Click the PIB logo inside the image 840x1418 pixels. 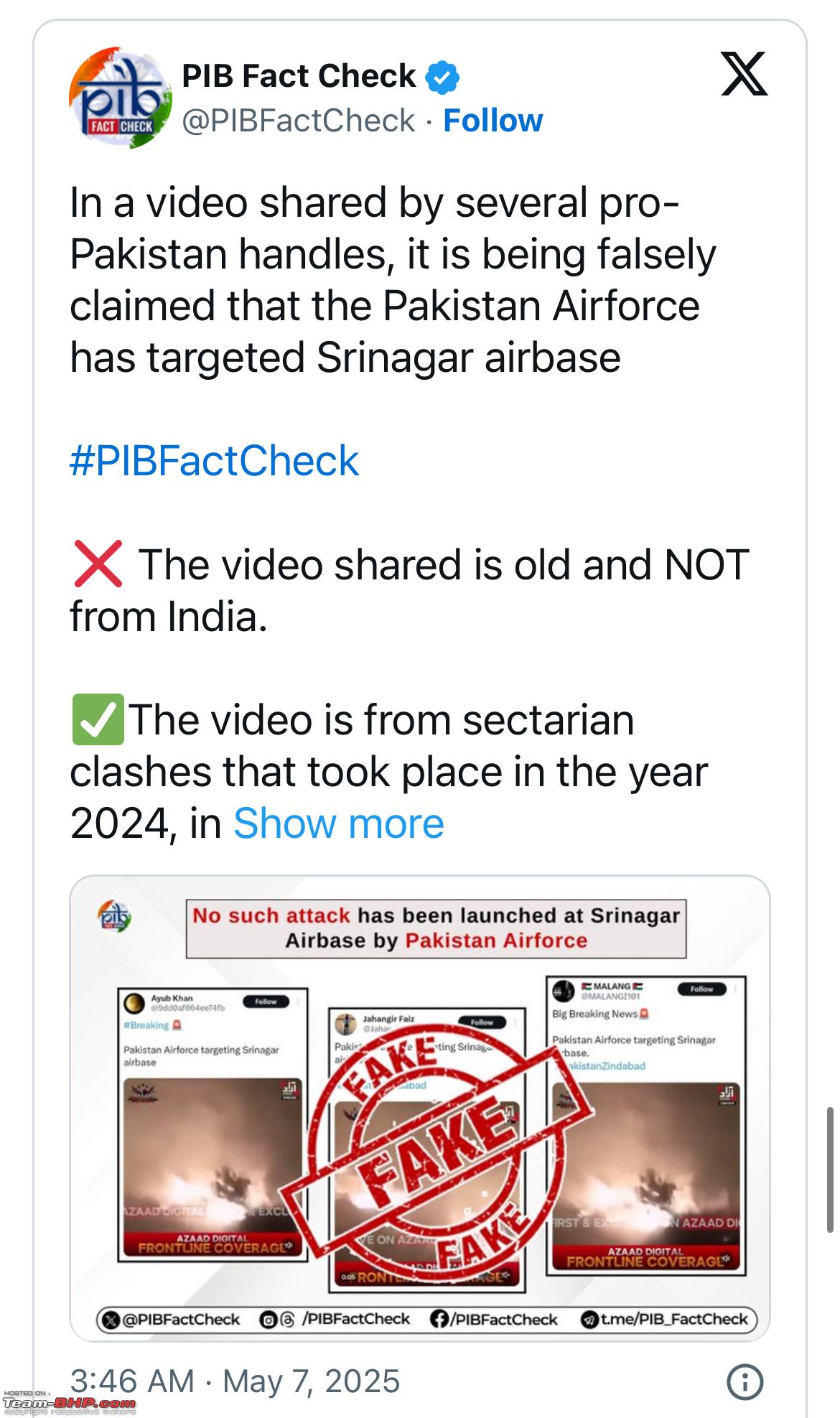tap(113, 916)
